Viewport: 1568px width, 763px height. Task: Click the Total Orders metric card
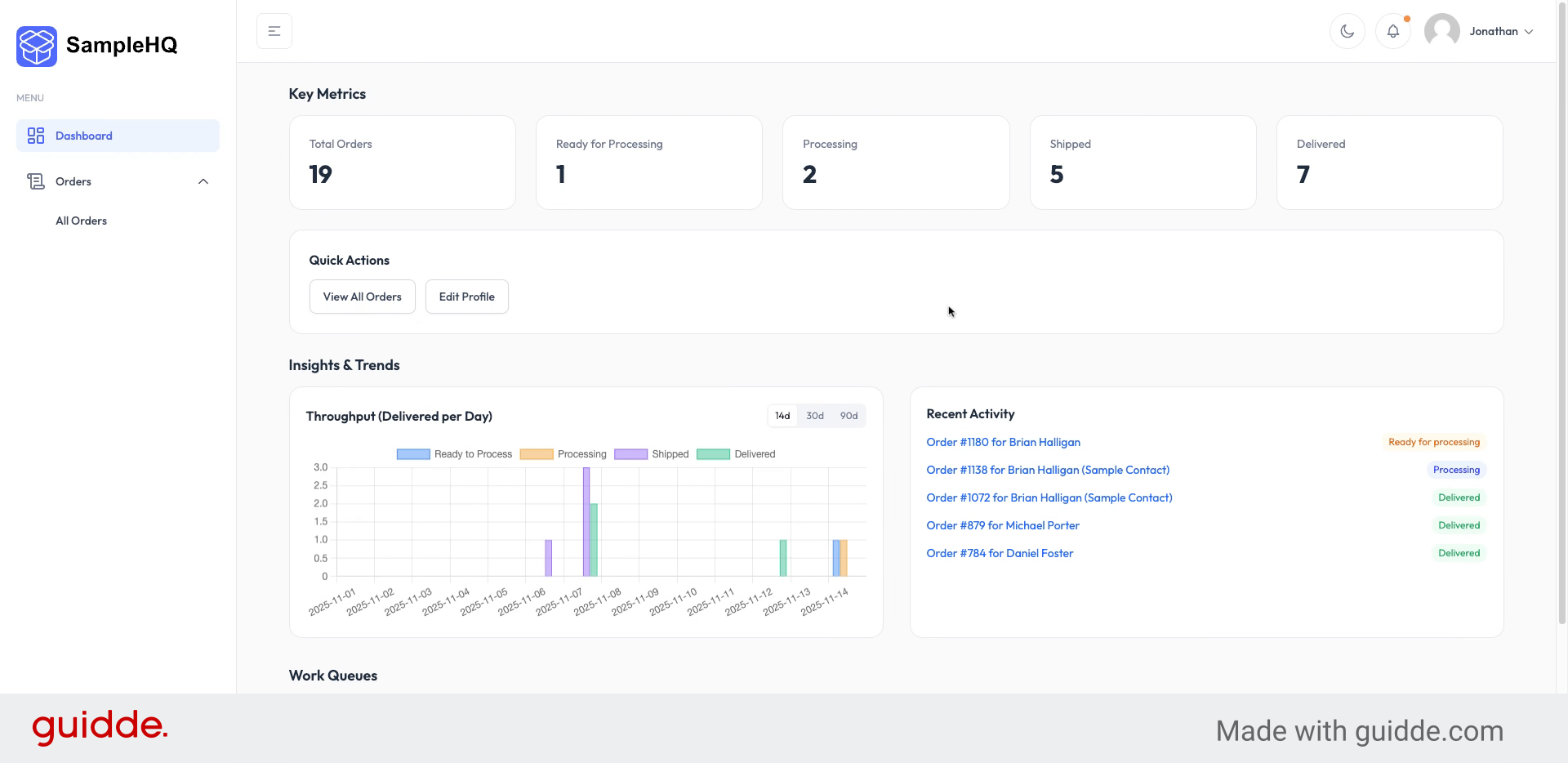pos(402,163)
